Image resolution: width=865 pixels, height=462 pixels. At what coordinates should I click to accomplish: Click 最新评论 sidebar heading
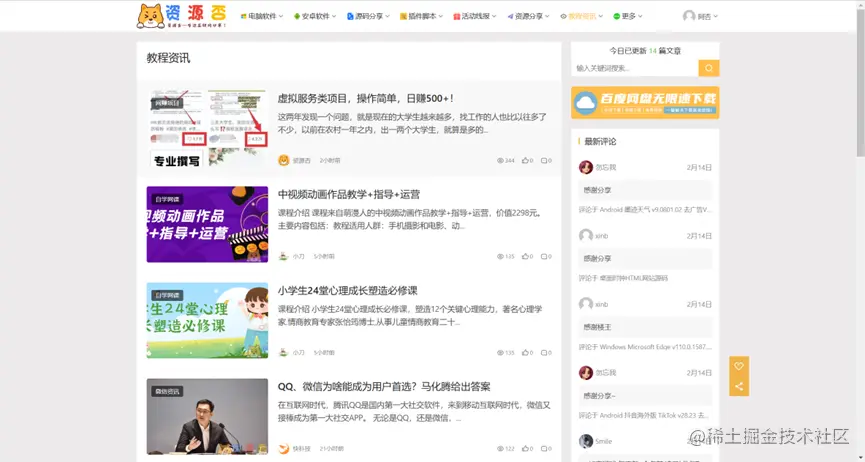pos(600,142)
